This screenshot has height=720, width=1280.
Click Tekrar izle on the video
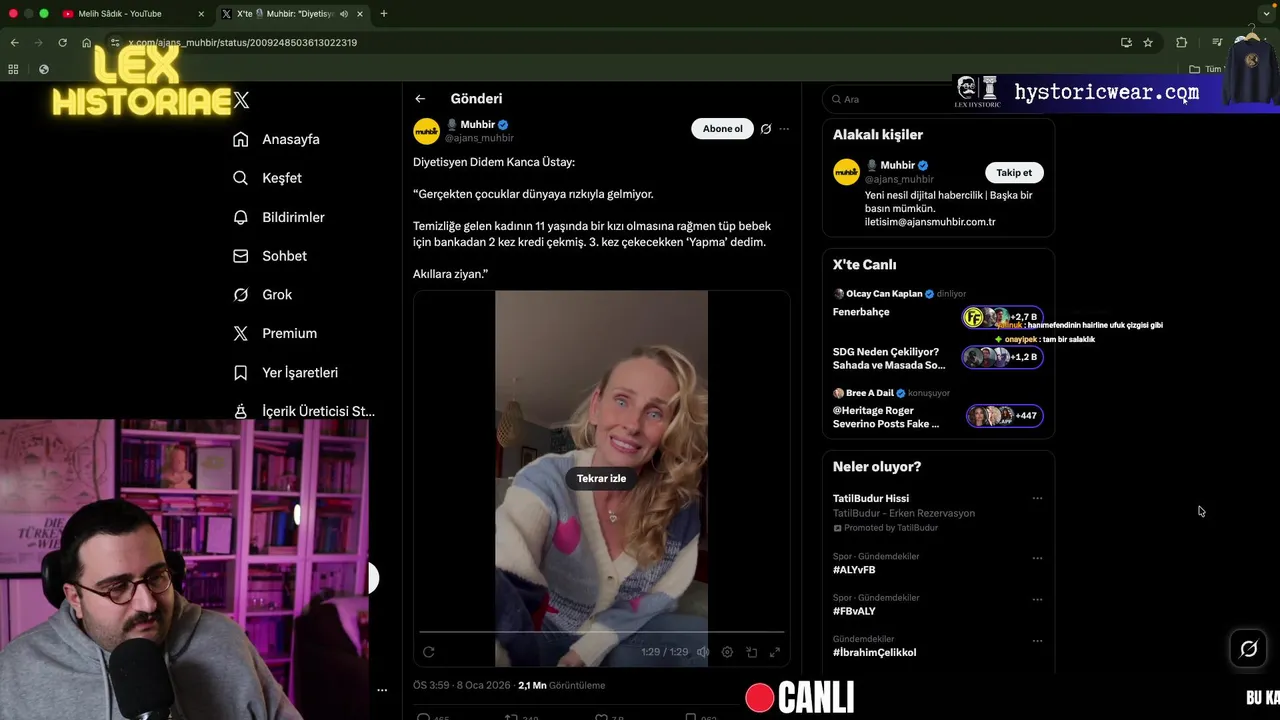point(601,478)
